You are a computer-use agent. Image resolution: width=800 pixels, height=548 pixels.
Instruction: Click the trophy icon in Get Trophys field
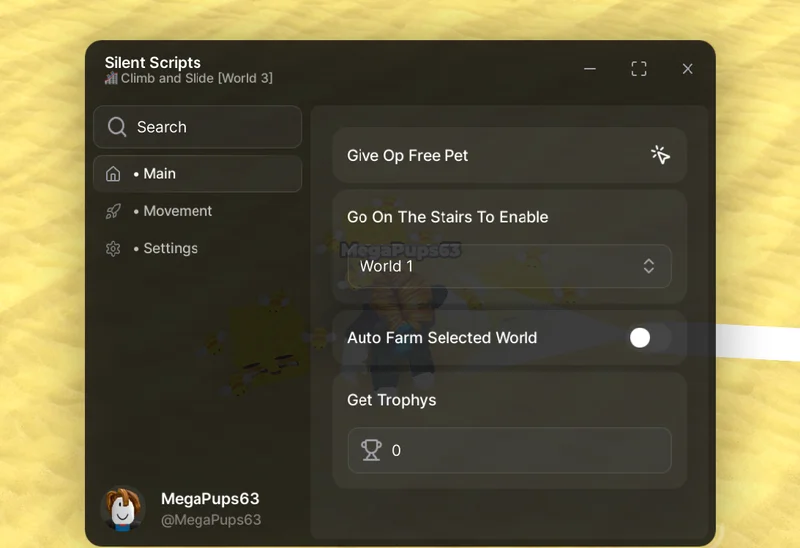371,450
